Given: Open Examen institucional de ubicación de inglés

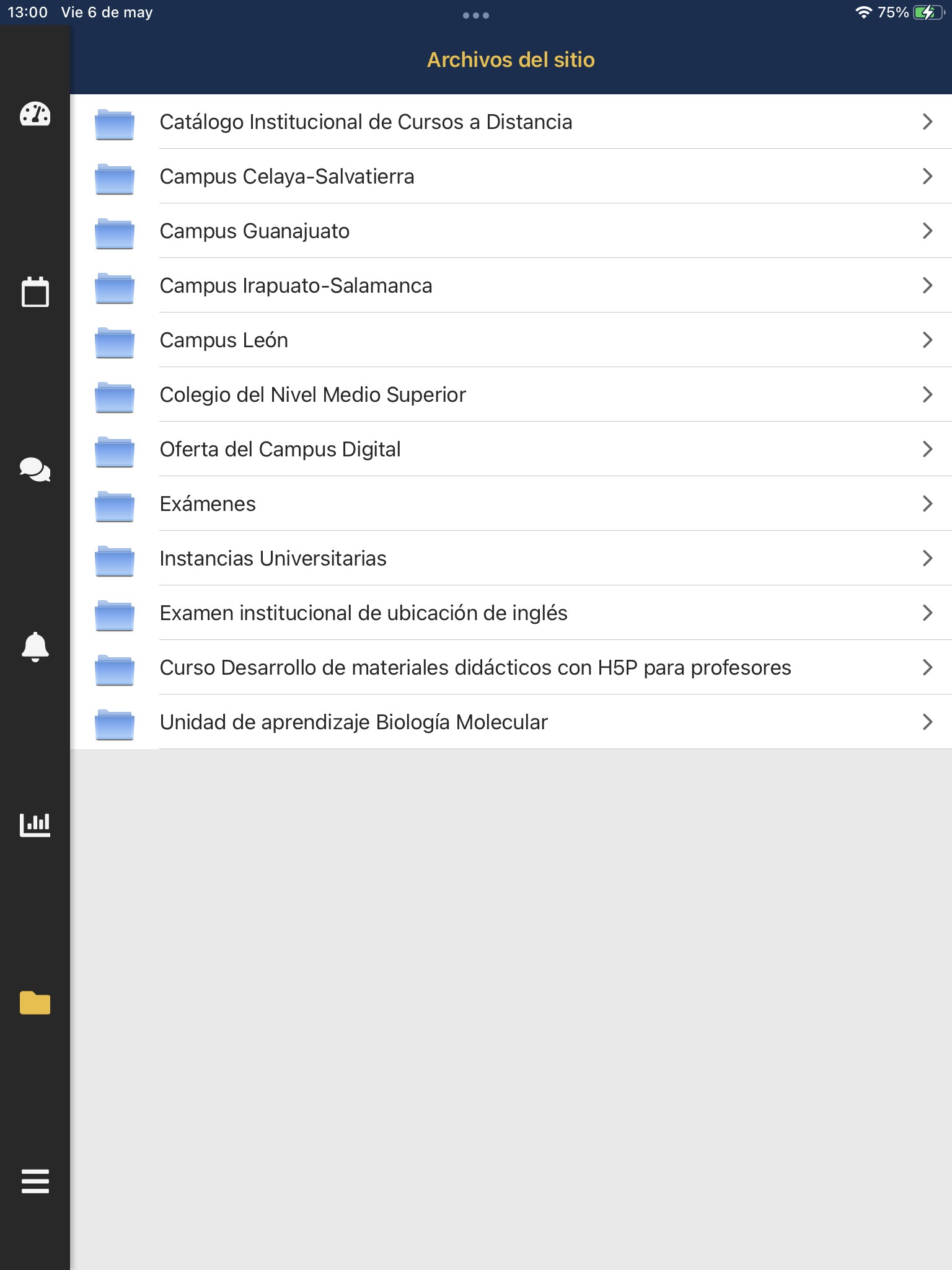Looking at the screenshot, I should 511,613.
